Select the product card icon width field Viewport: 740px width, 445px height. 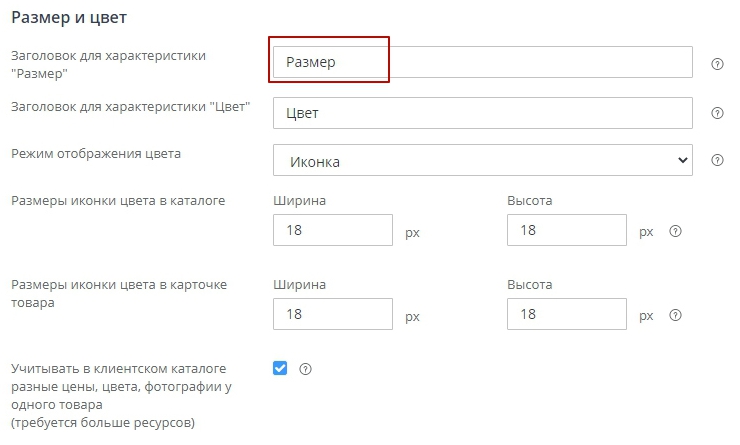tap(332, 315)
